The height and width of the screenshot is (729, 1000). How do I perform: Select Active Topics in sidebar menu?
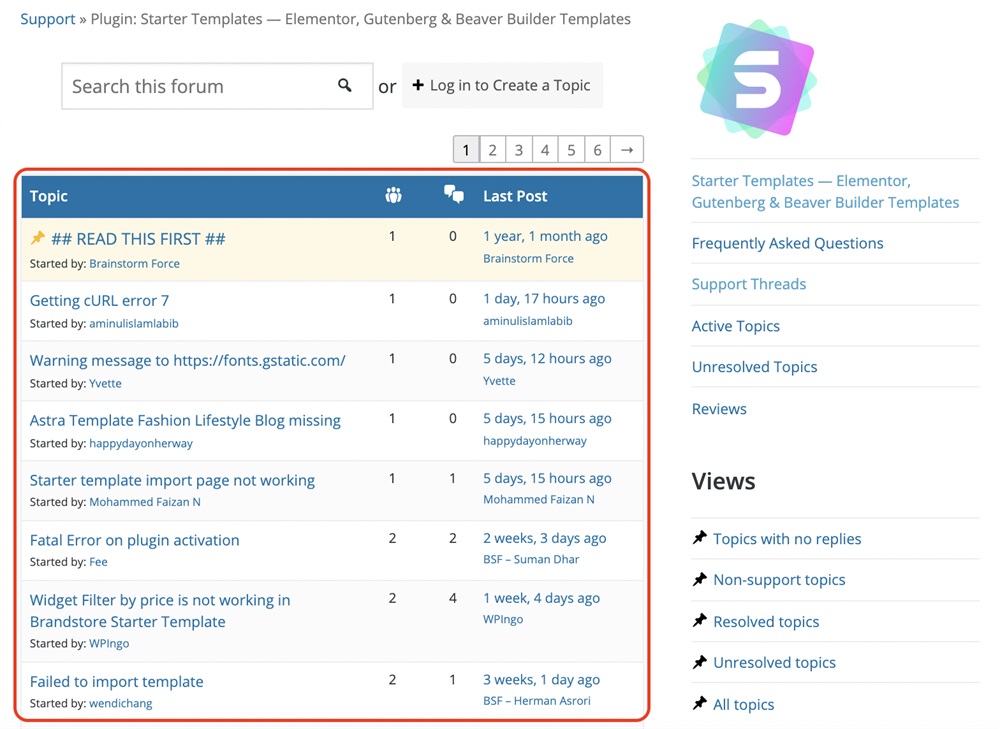(735, 326)
